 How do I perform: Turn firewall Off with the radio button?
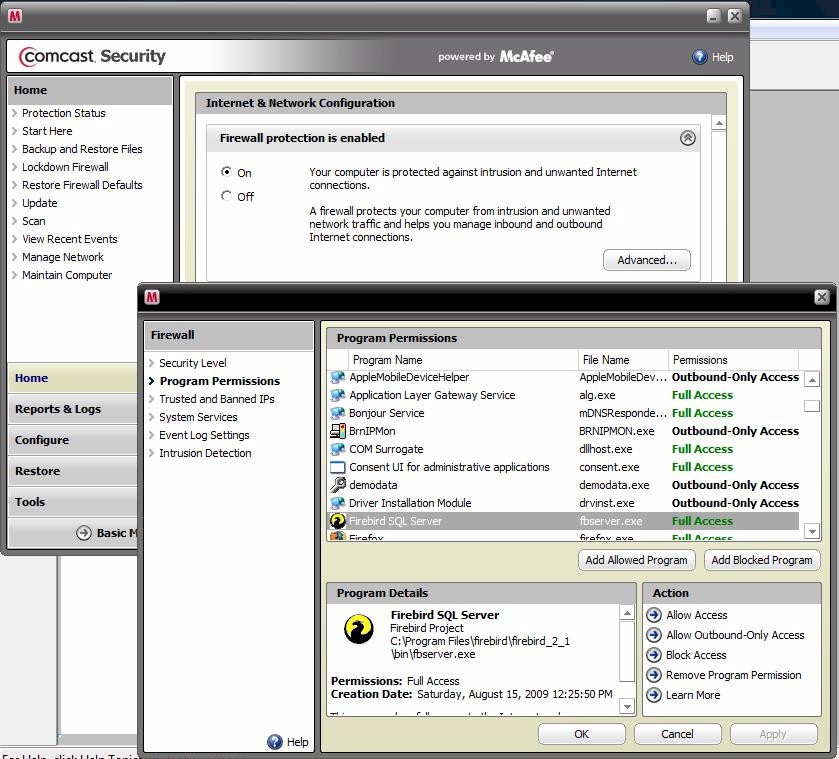(227, 196)
